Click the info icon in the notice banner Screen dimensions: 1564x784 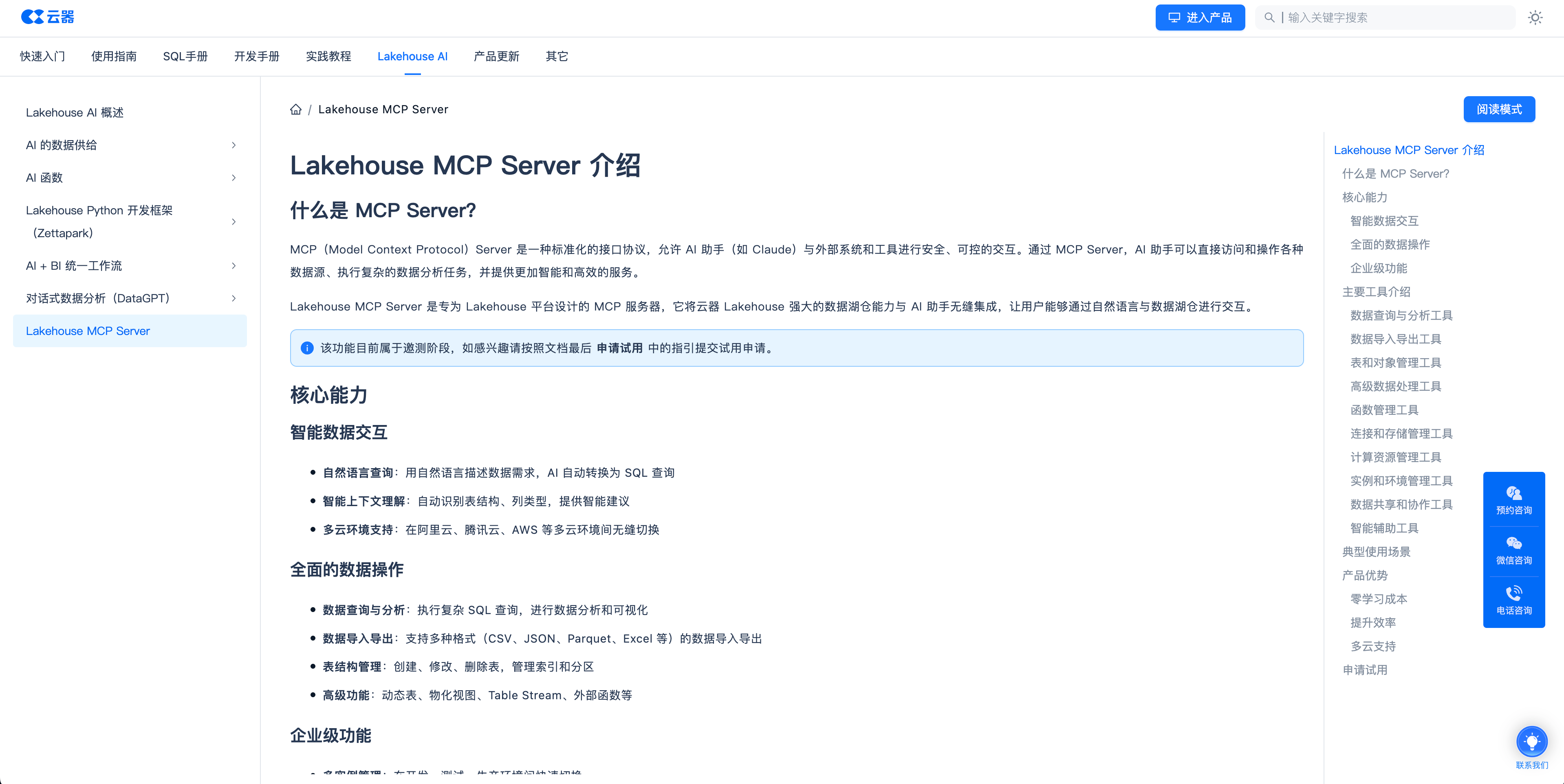(x=307, y=348)
